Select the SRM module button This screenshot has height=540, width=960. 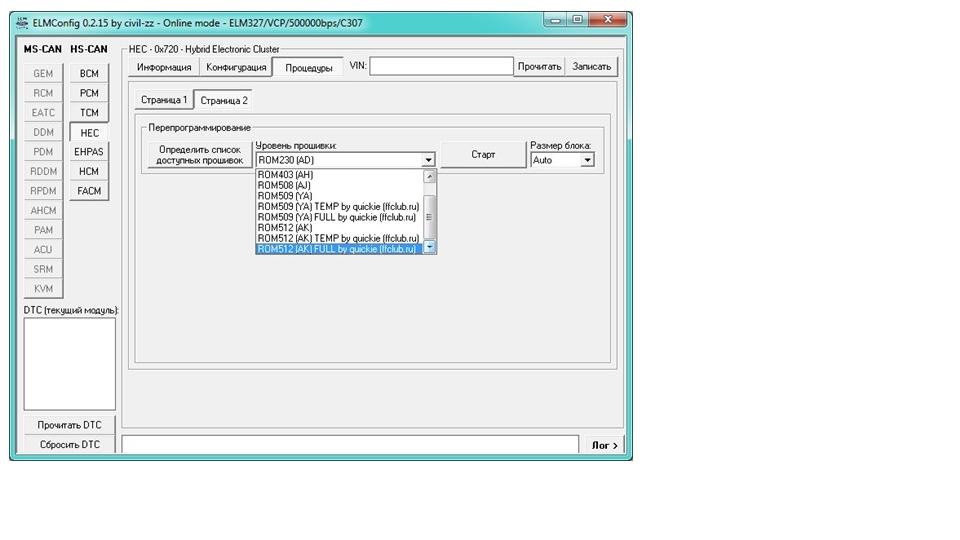pos(43,269)
